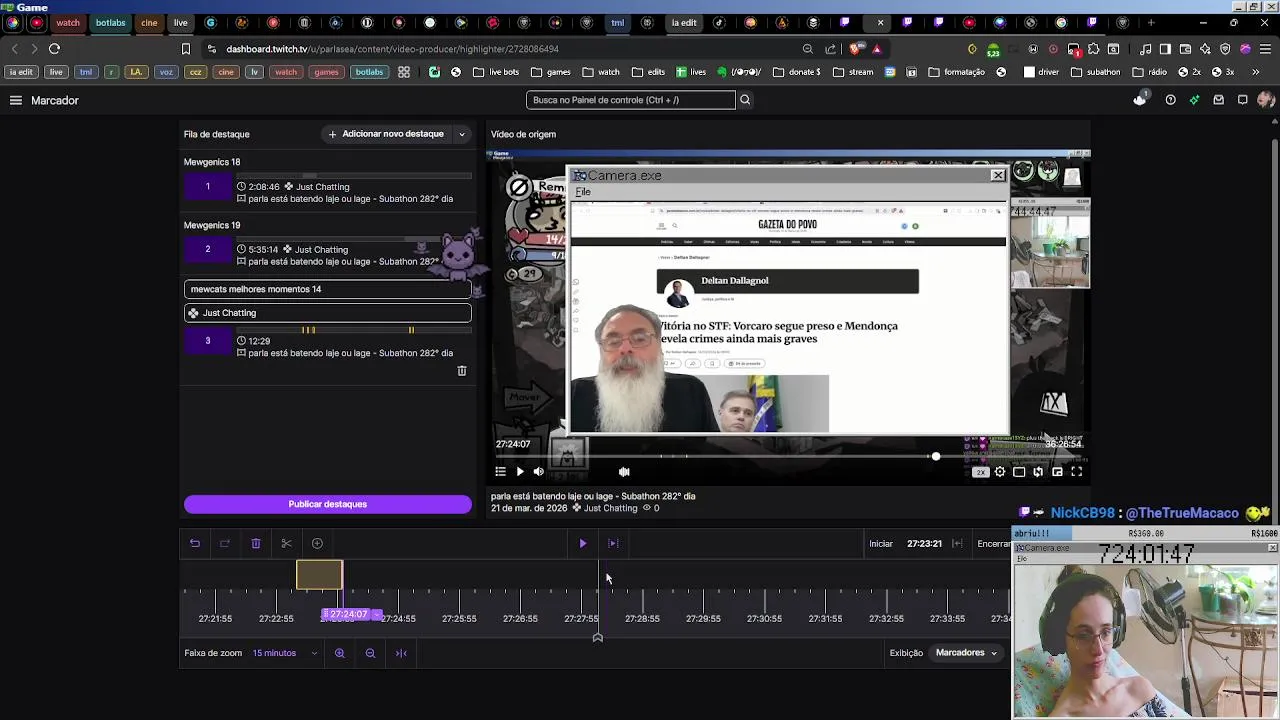Open the dashboard inbox mail icon

click(x=1219, y=100)
